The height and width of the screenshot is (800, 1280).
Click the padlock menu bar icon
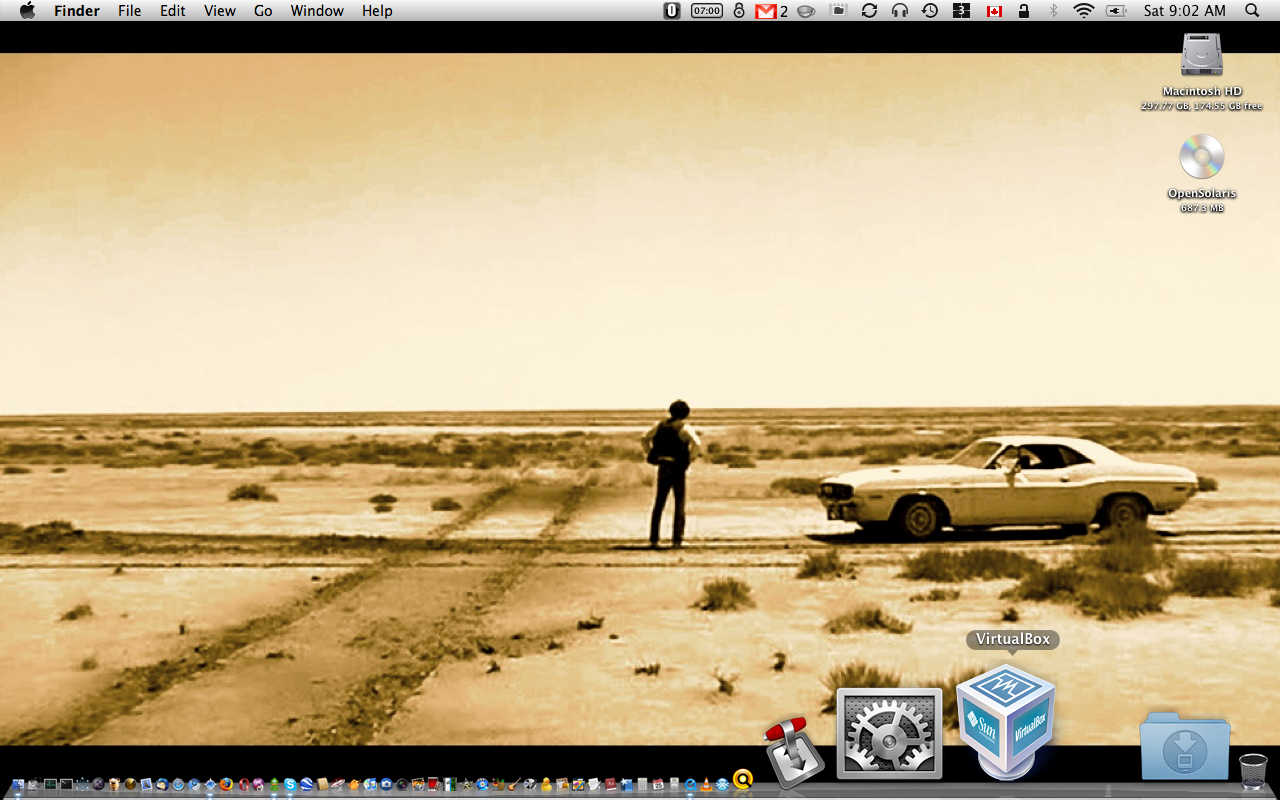[x=1023, y=10]
